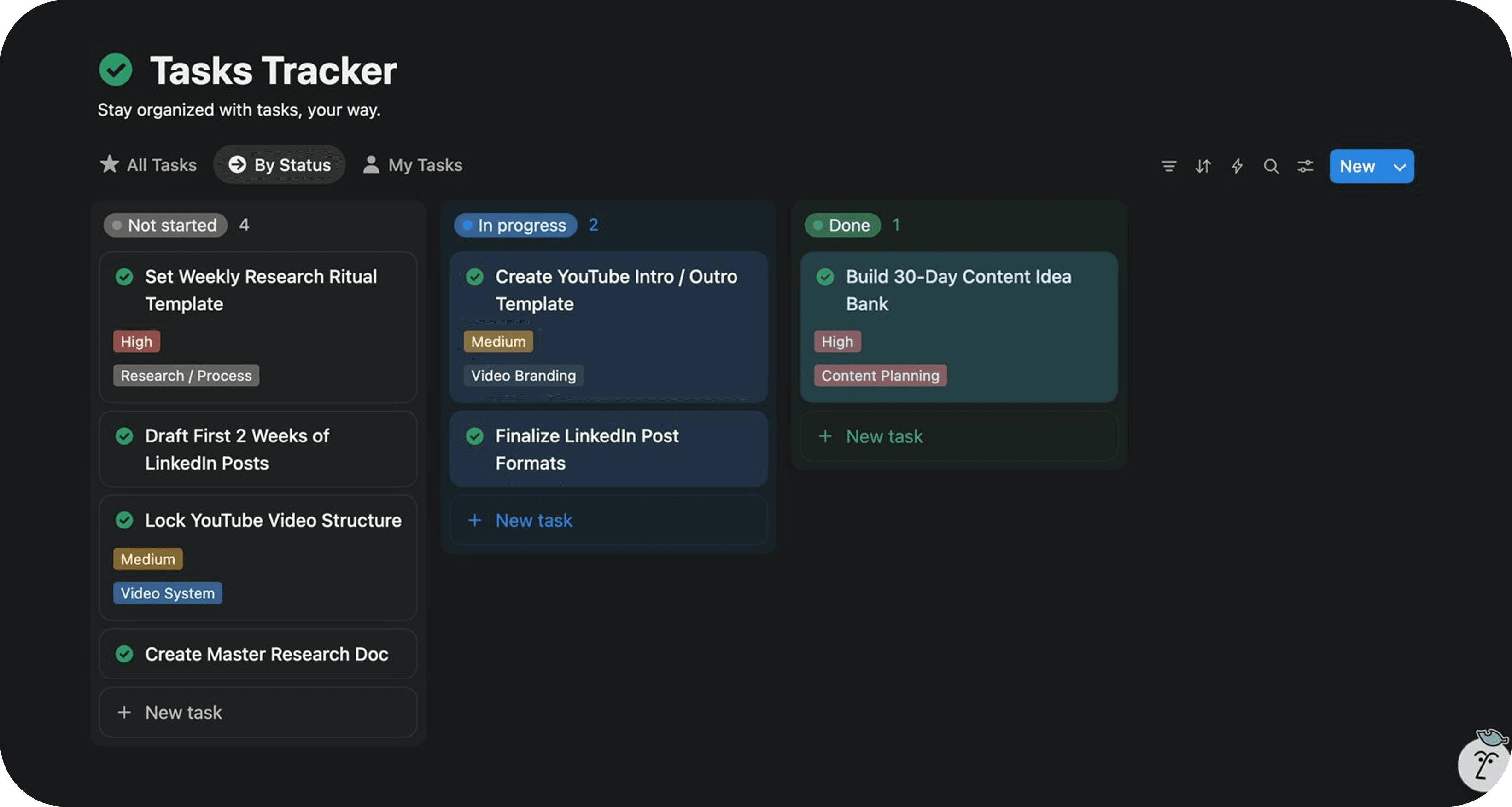The width and height of the screenshot is (1512, 807).
Task: Click the sort arrows icon
Action: tap(1203, 166)
